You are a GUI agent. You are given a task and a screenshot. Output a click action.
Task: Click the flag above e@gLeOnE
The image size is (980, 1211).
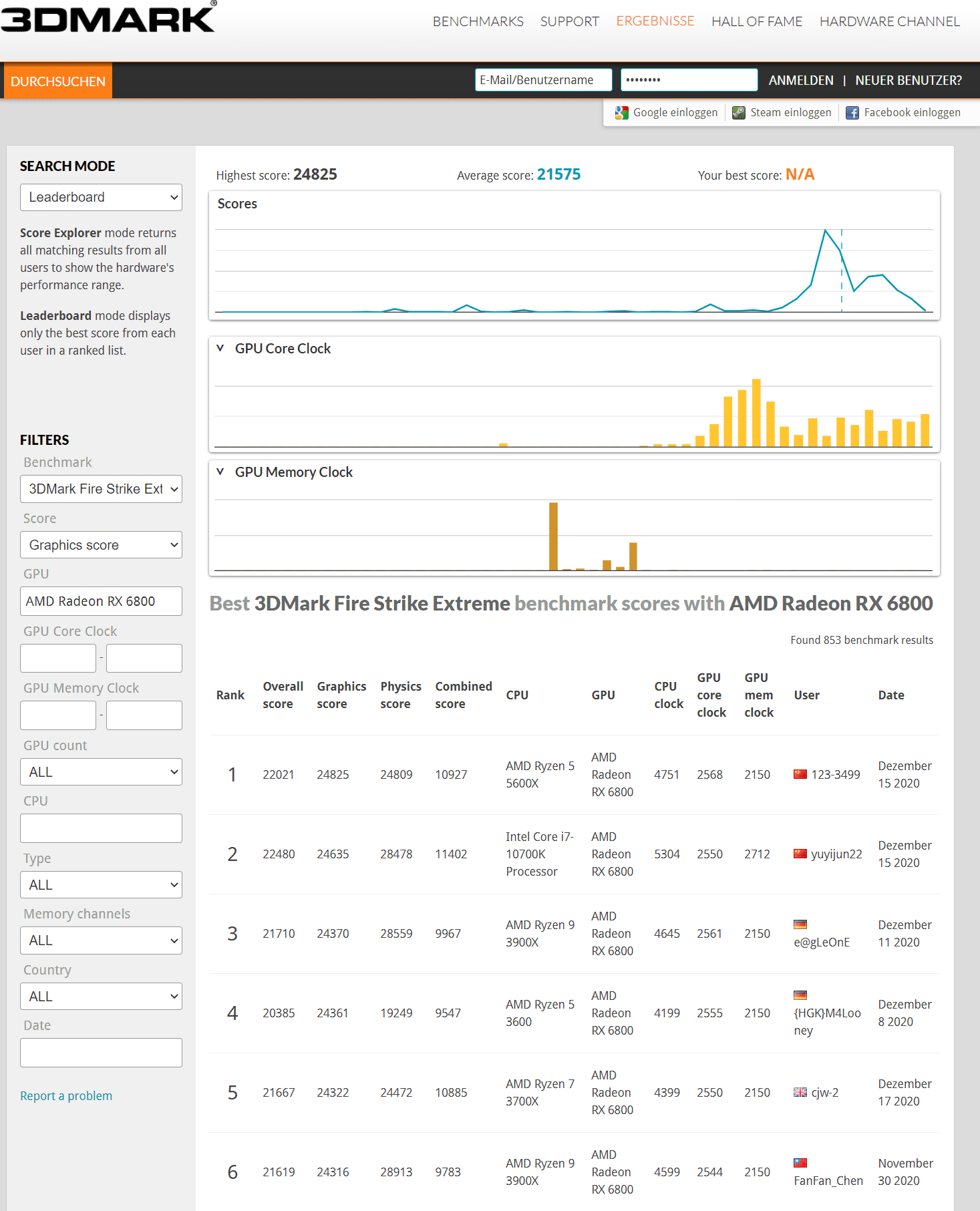pyautogui.click(x=800, y=924)
